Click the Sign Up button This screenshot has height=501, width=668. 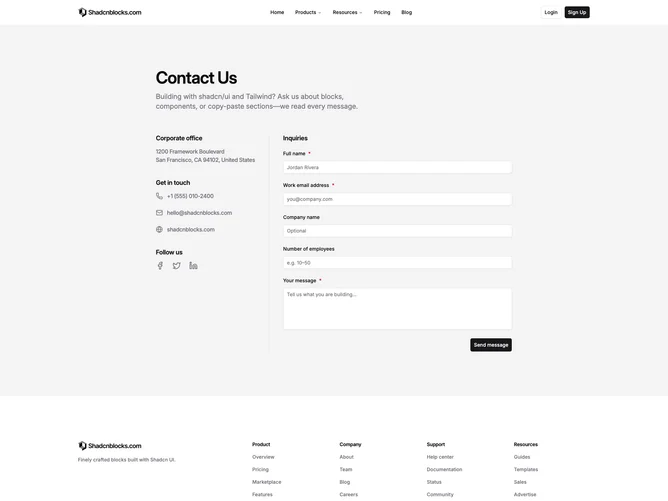[x=577, y=12]
